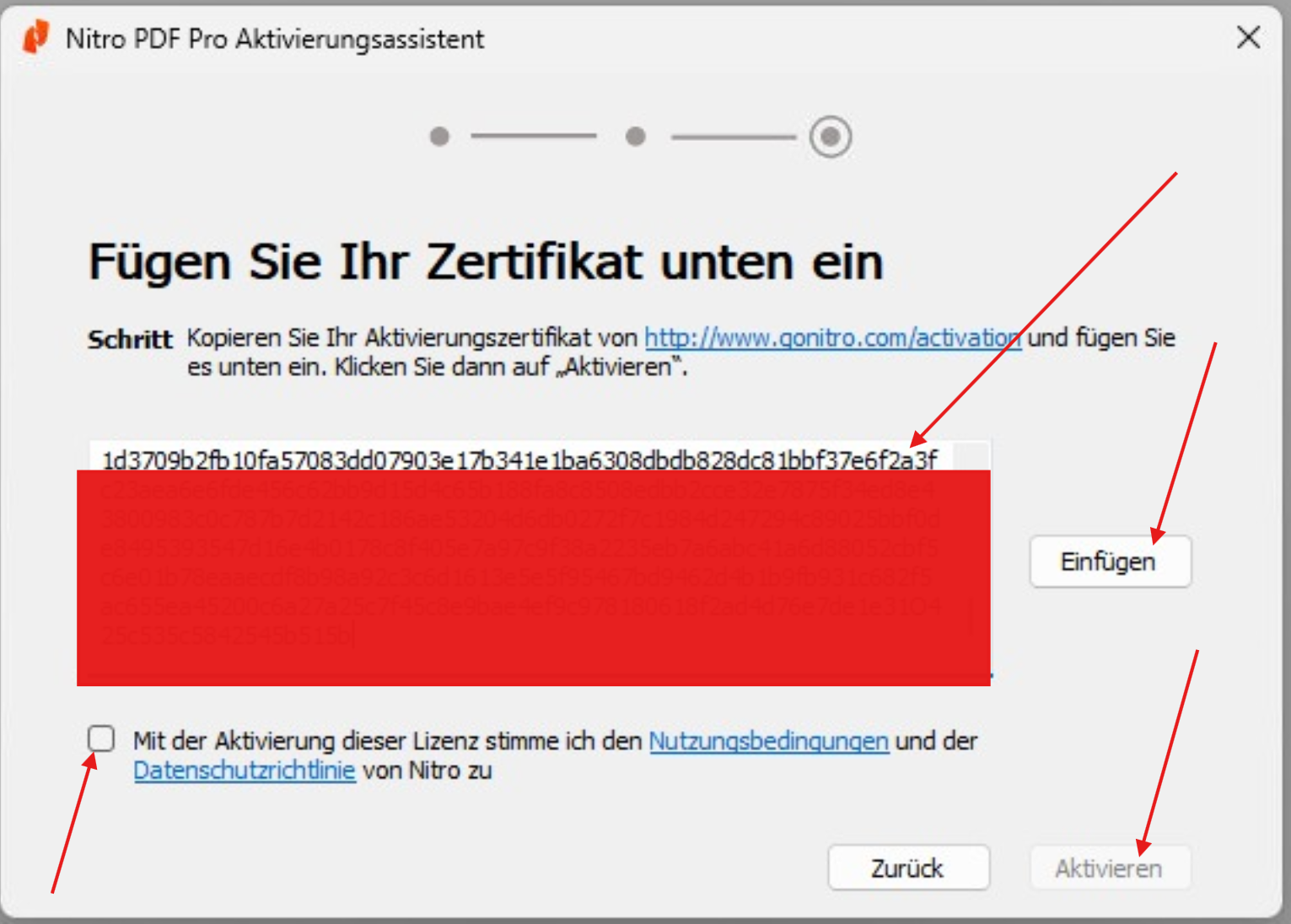Click the first step progress dot

click(439, 136)
